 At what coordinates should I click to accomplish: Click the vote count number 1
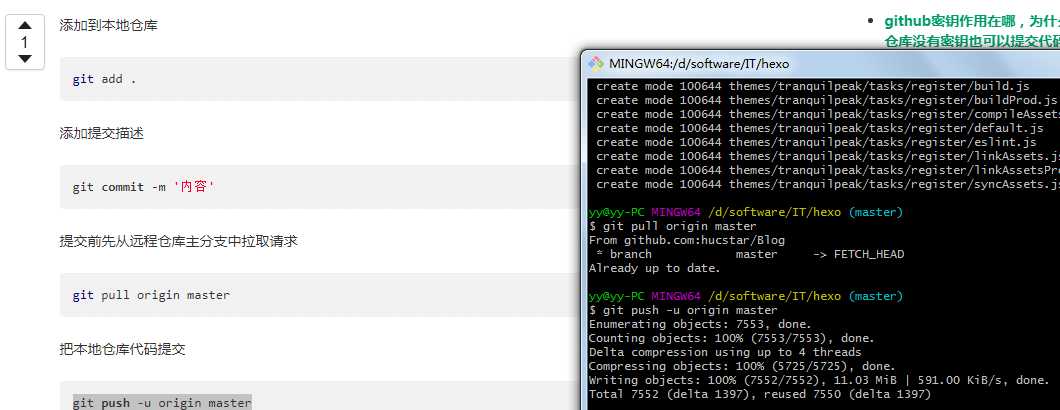click(25, 43)
